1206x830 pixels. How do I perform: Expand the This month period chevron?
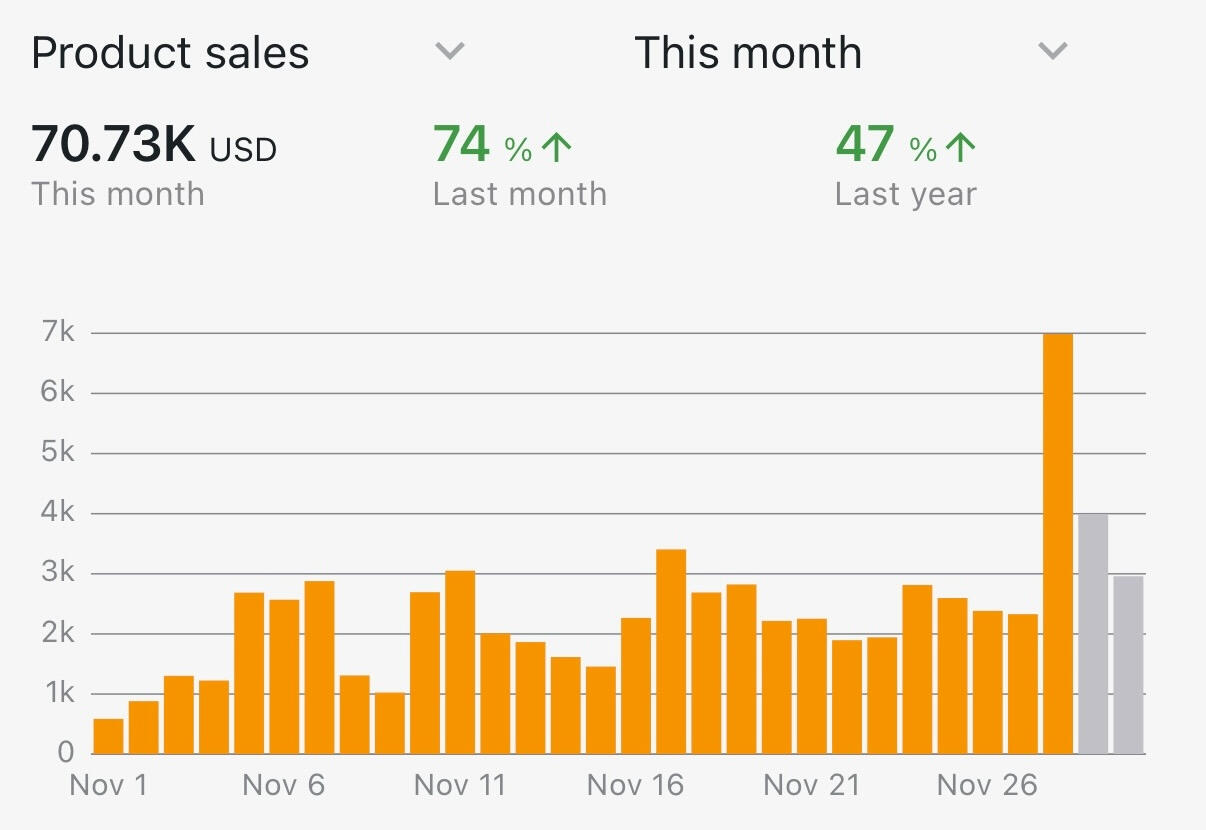(x=1053, y=51)
